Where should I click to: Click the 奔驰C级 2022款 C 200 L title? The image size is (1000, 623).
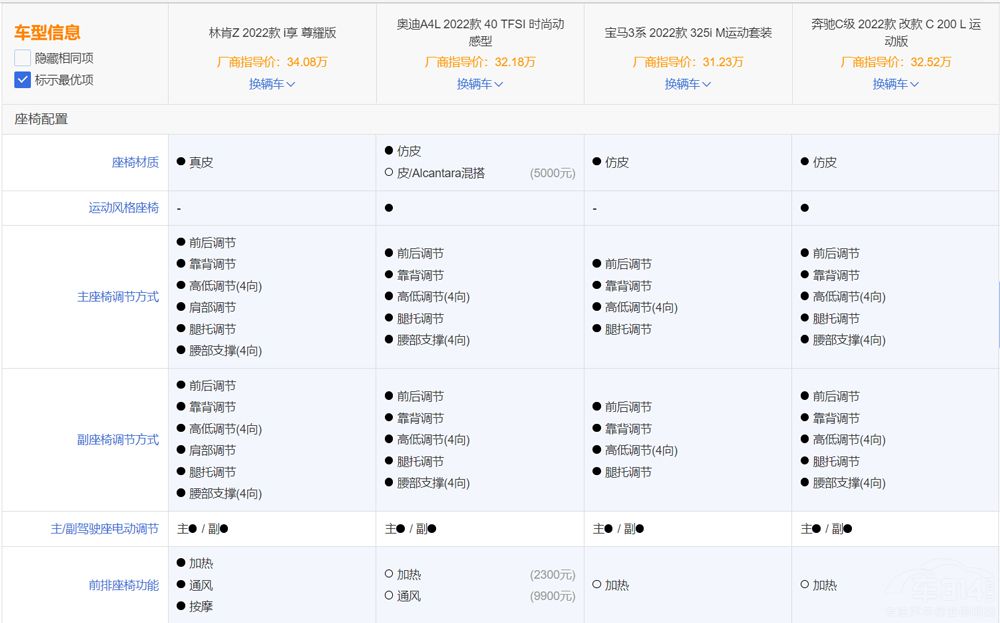[x=896, y=33]
